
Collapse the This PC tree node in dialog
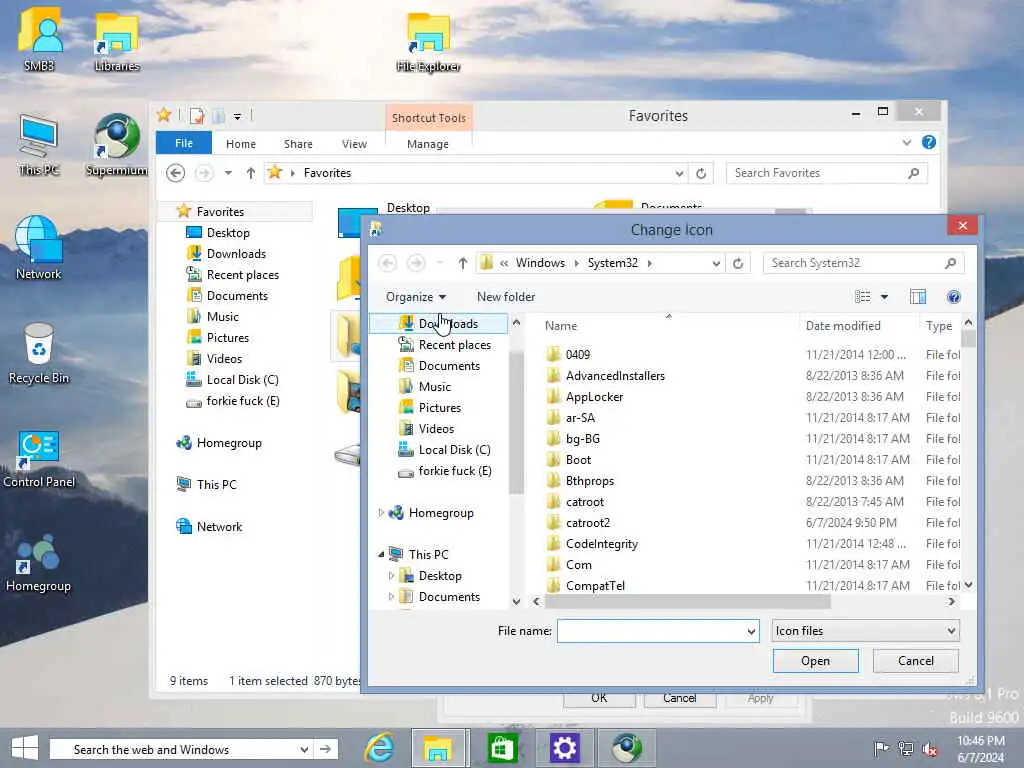(381, 554)
